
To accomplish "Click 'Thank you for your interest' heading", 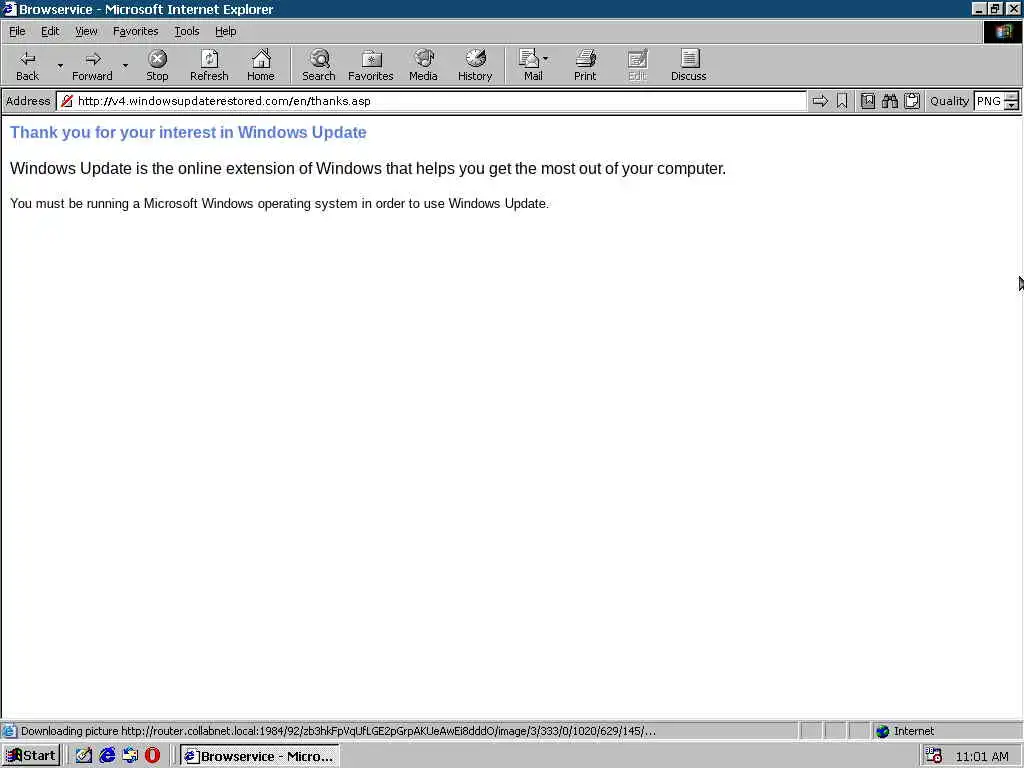I will (x=188, y=133).
